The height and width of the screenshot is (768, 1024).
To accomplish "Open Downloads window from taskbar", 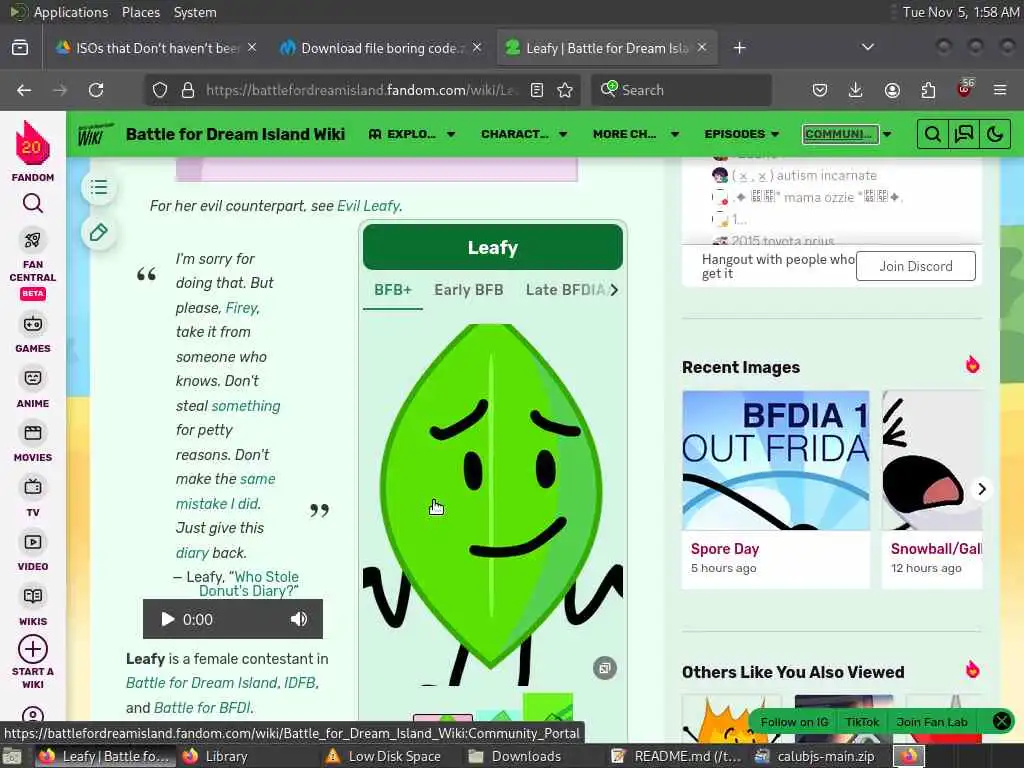I will click(515, 756).
